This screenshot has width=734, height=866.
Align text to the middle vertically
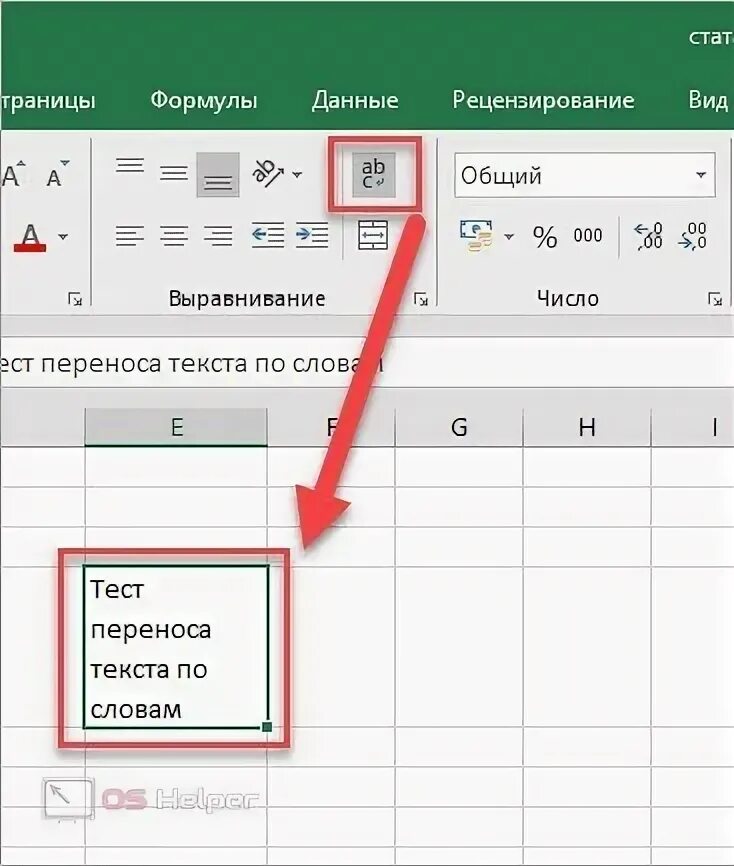(x=174, y=173)
